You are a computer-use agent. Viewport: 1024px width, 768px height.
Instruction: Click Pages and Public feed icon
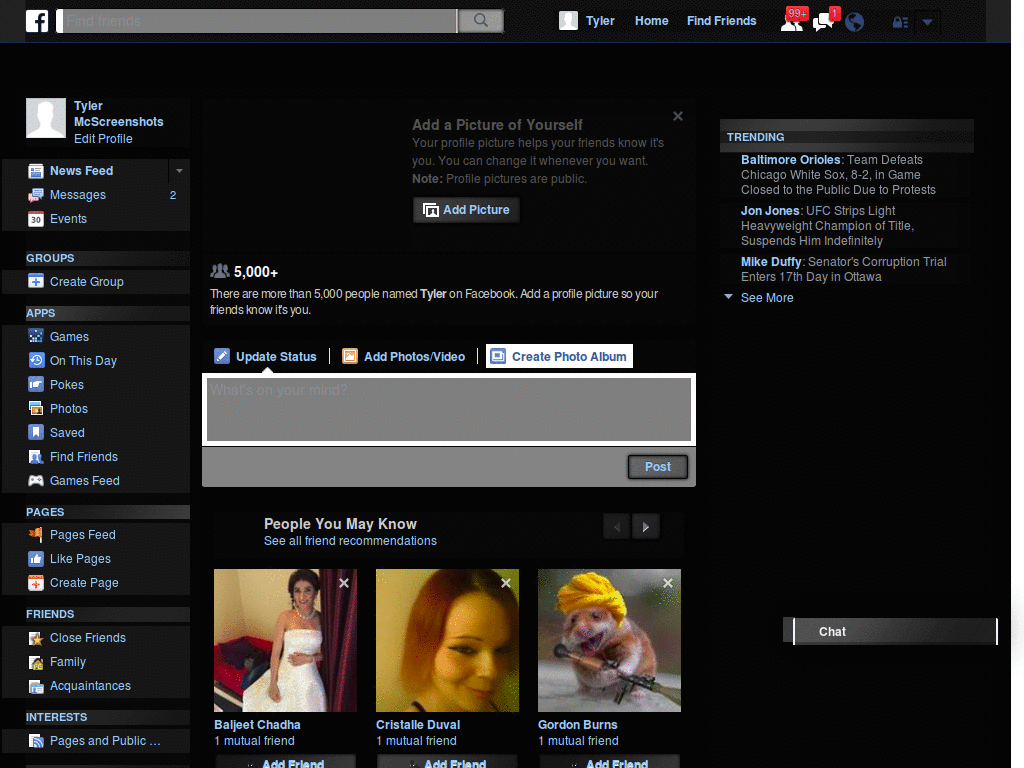tap(36, 741)
